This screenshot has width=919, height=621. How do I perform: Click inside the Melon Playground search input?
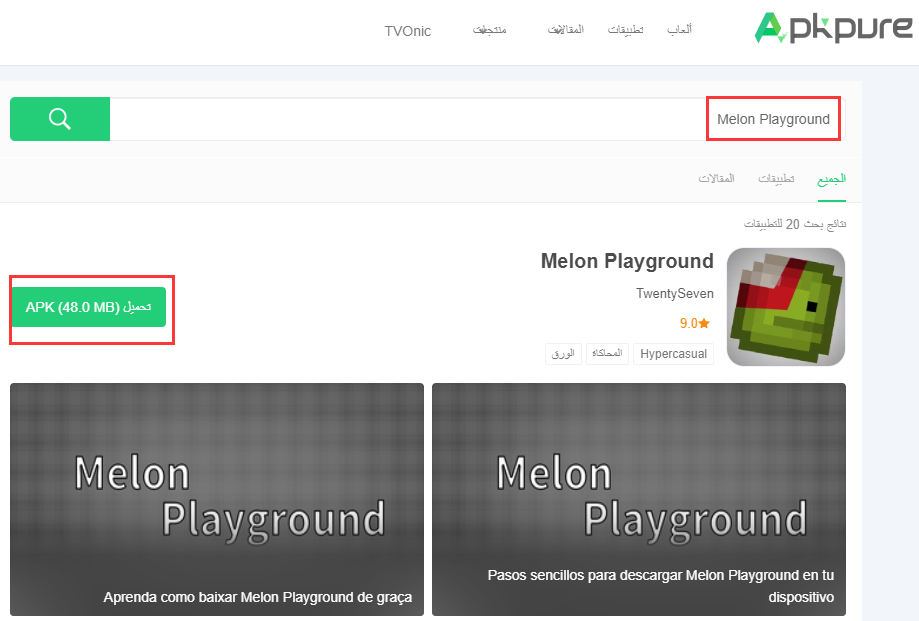tap(773, 118)
